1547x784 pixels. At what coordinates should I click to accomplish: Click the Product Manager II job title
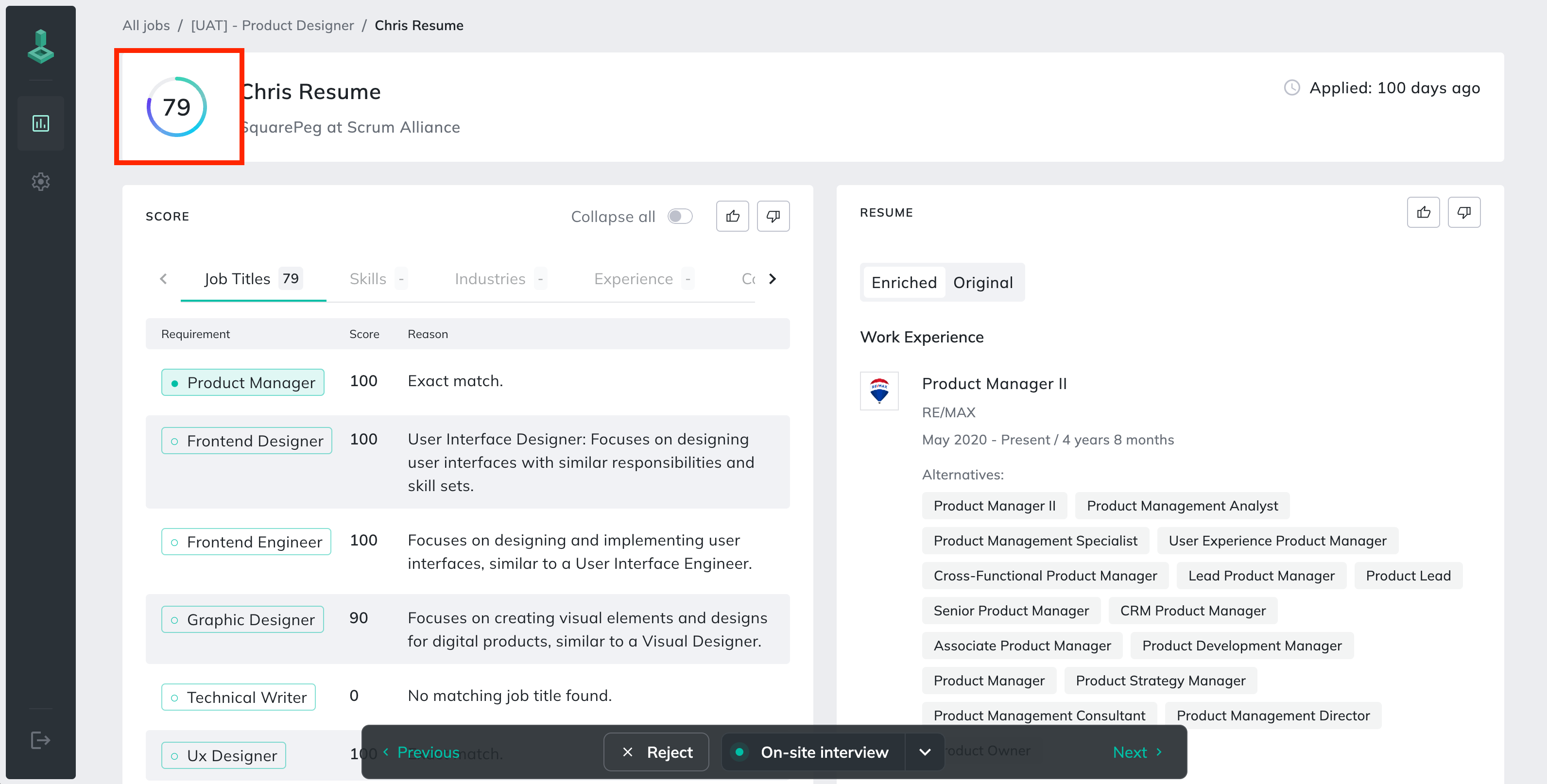point(995,384)
